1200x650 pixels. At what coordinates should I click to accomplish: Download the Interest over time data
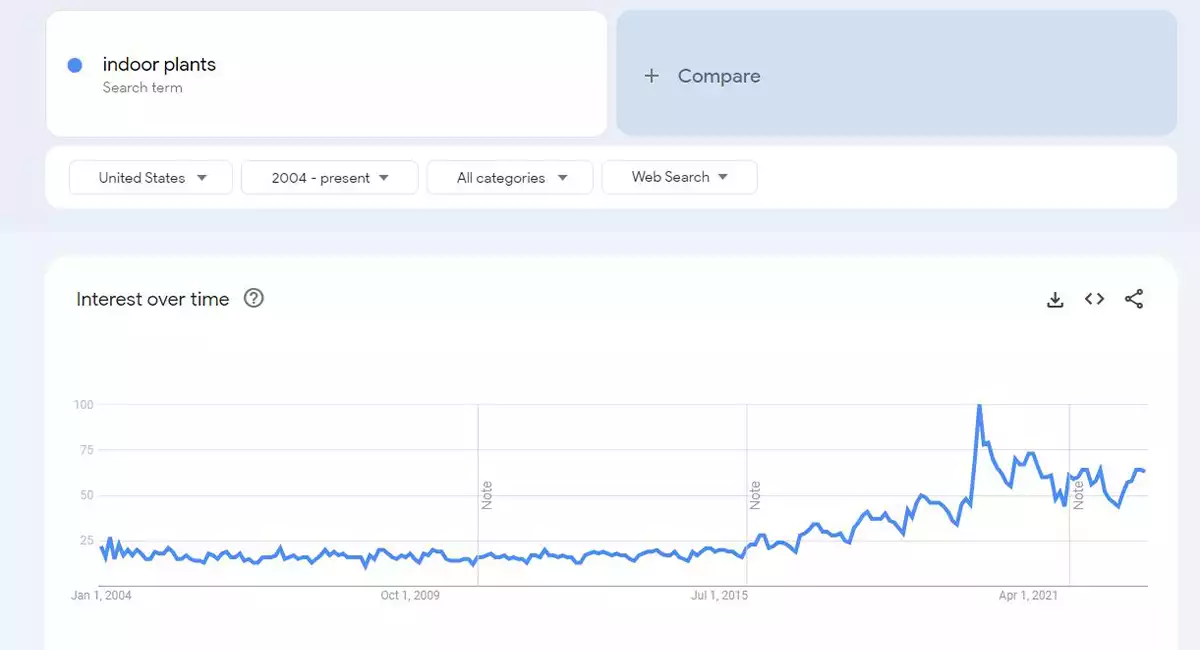pos(1055,299)
